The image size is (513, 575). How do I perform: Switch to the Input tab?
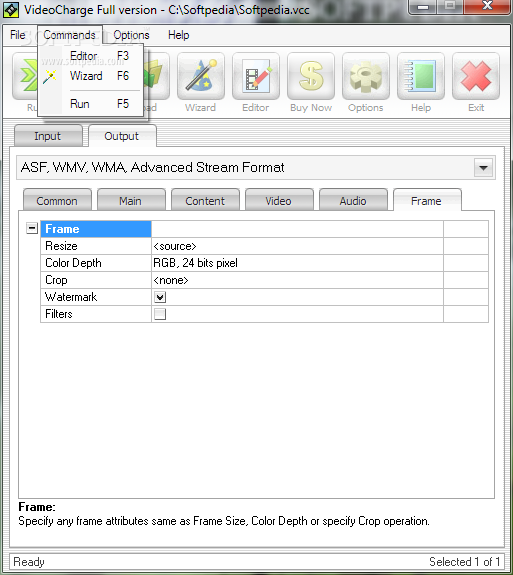(48, 136)
